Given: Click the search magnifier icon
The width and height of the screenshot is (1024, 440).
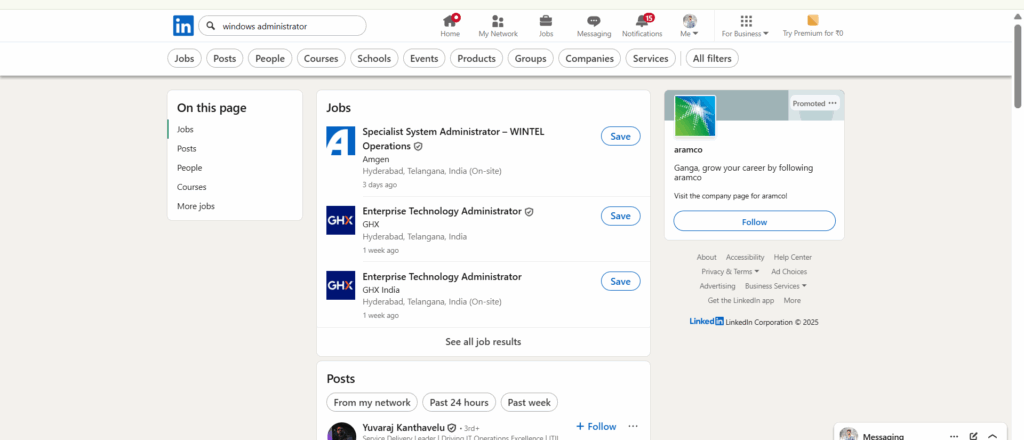Looking at the screenshot, I should pos(211,26).
